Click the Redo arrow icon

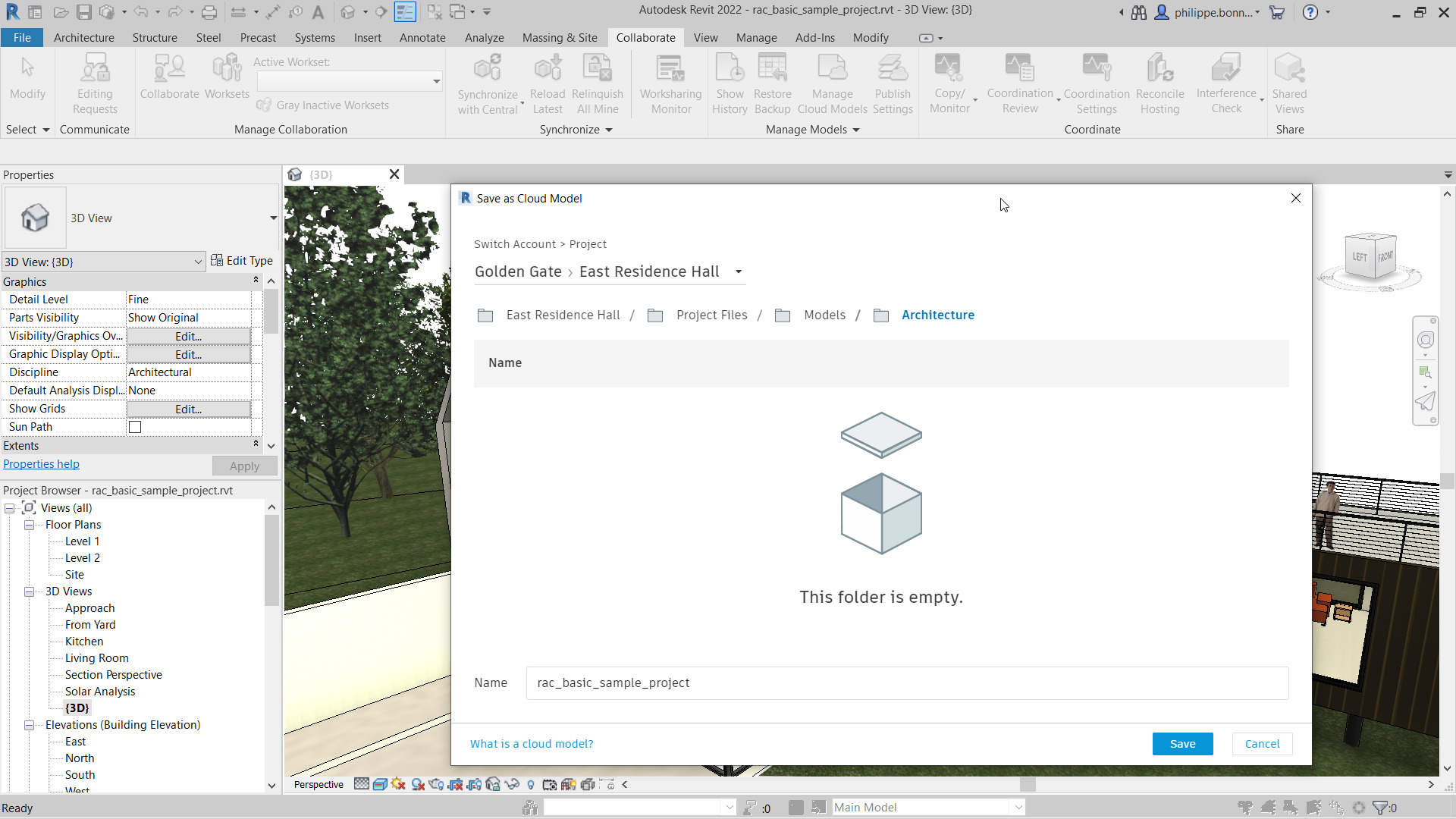pyautogui.click(x=175, y=12)
